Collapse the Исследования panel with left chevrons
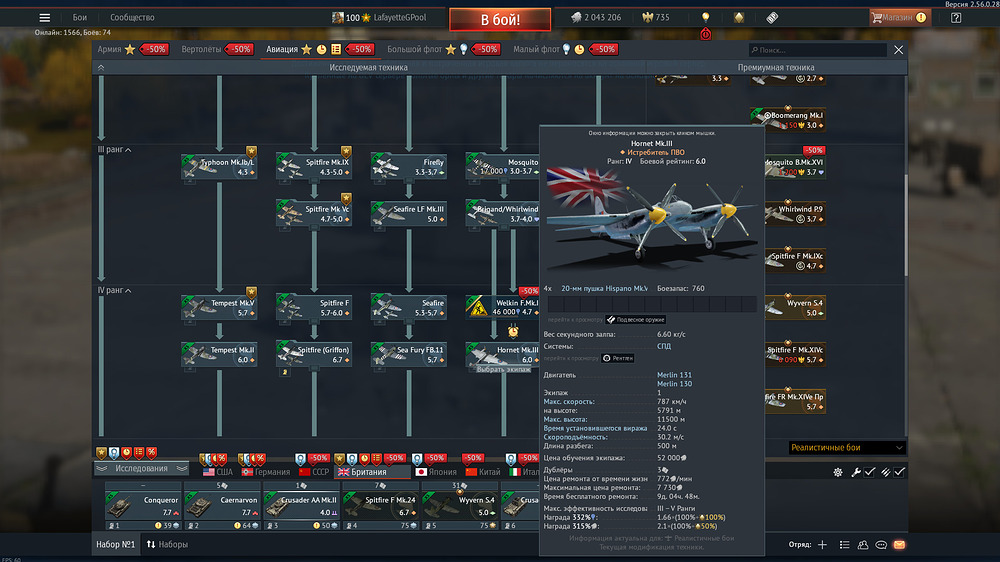 point(102,468)
